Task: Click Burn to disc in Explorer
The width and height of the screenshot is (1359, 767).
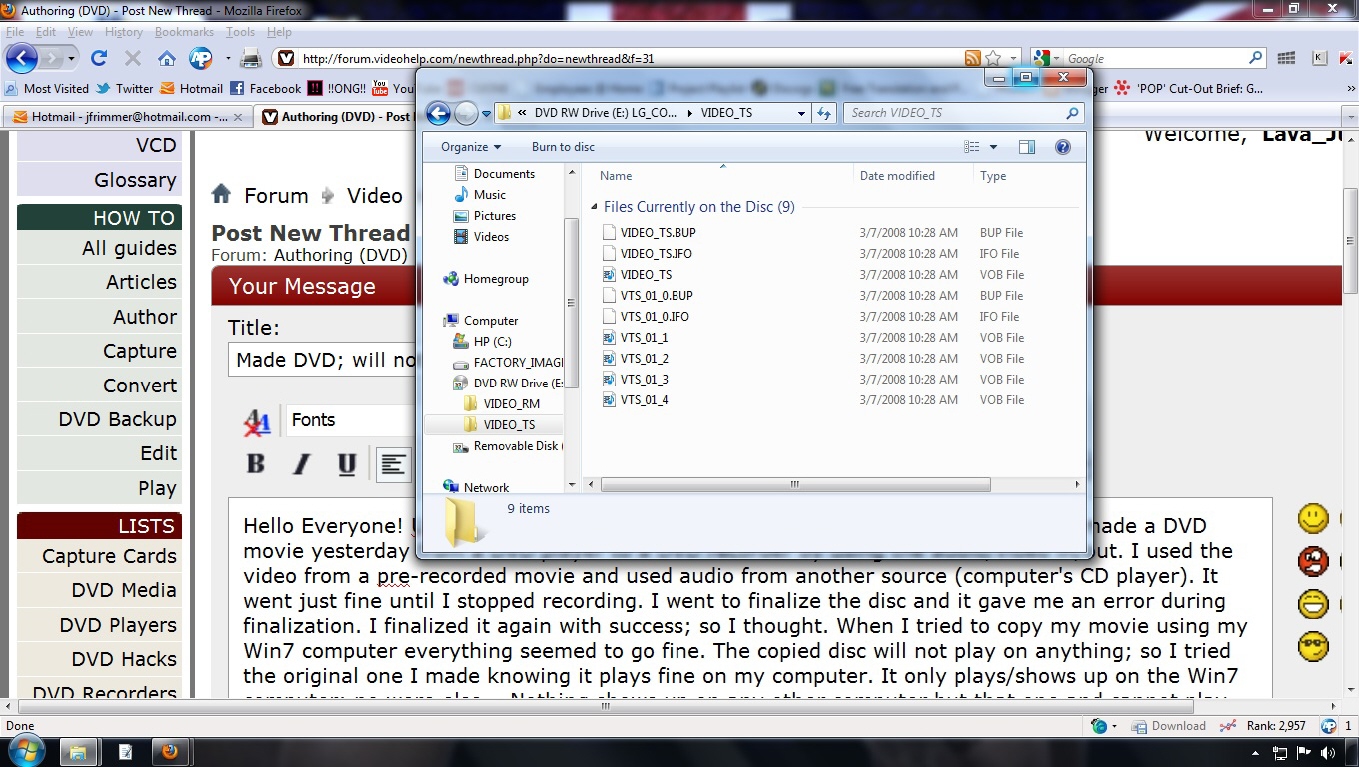Action: [x=563, y=147]
